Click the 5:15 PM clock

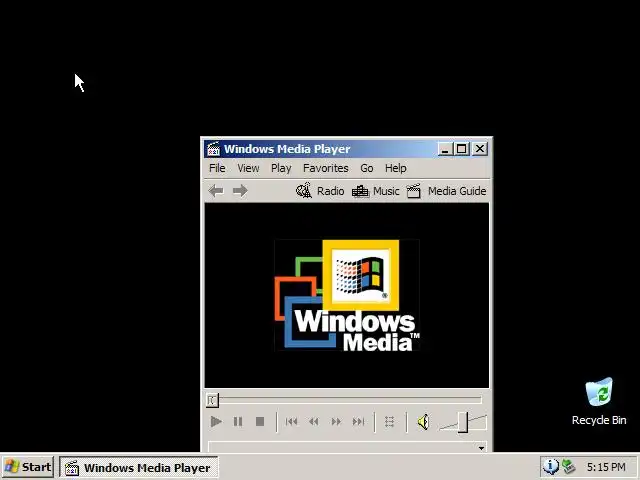[606, 467]
